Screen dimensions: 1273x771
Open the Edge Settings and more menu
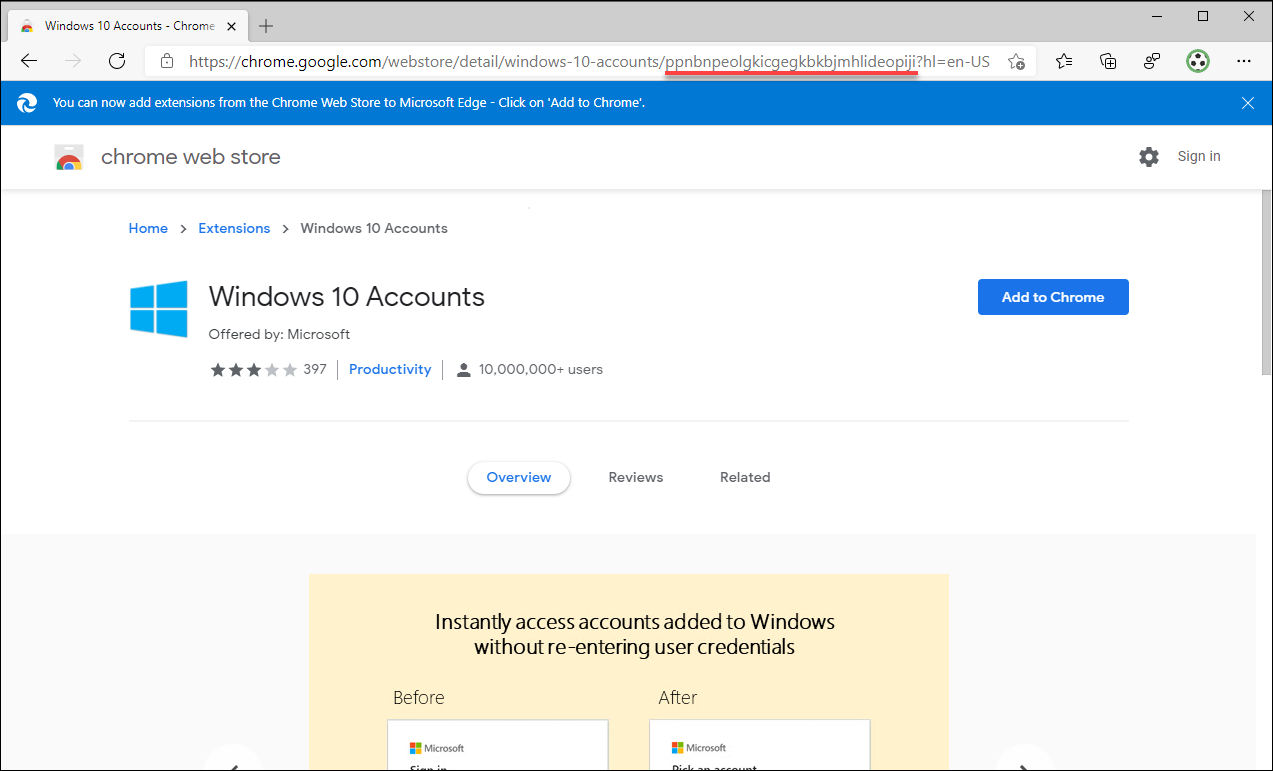(x=1244, y=61)
